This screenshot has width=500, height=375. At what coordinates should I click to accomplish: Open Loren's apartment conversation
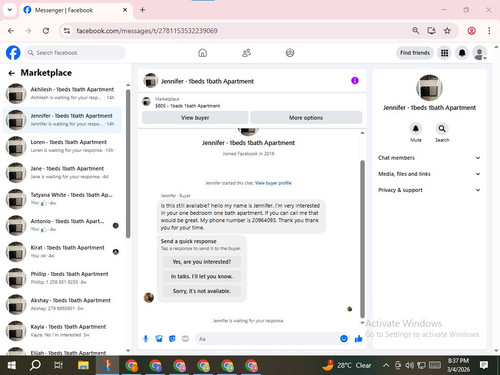[62, 146]
